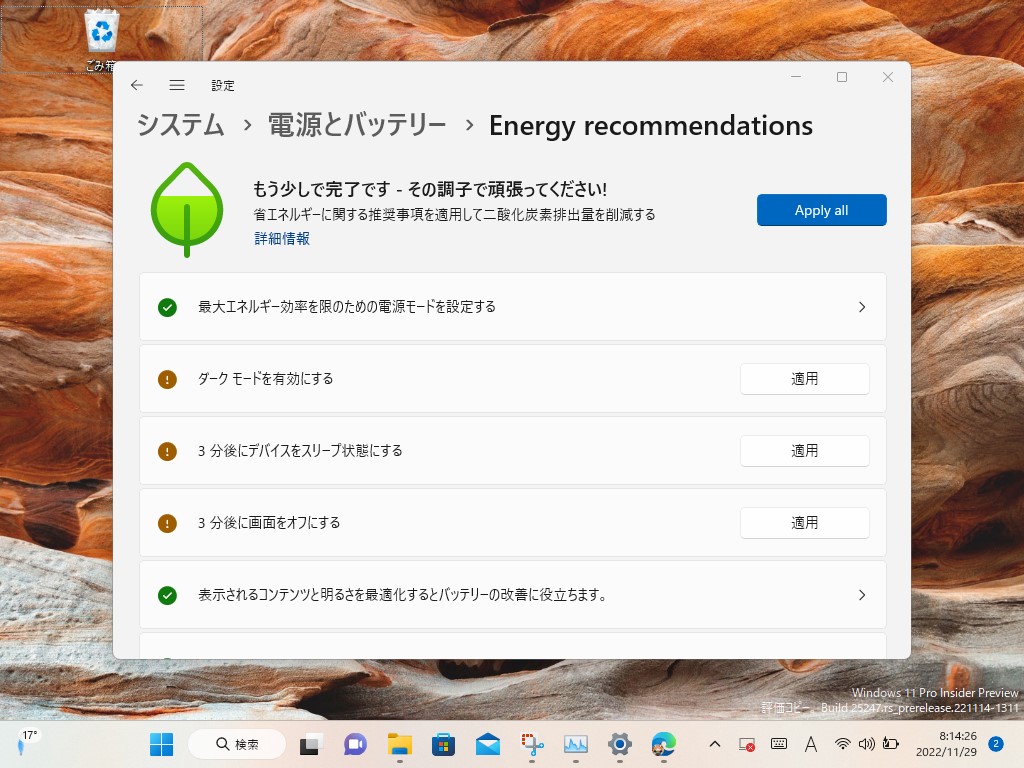Click 適用 to enable dark mode

804,379
